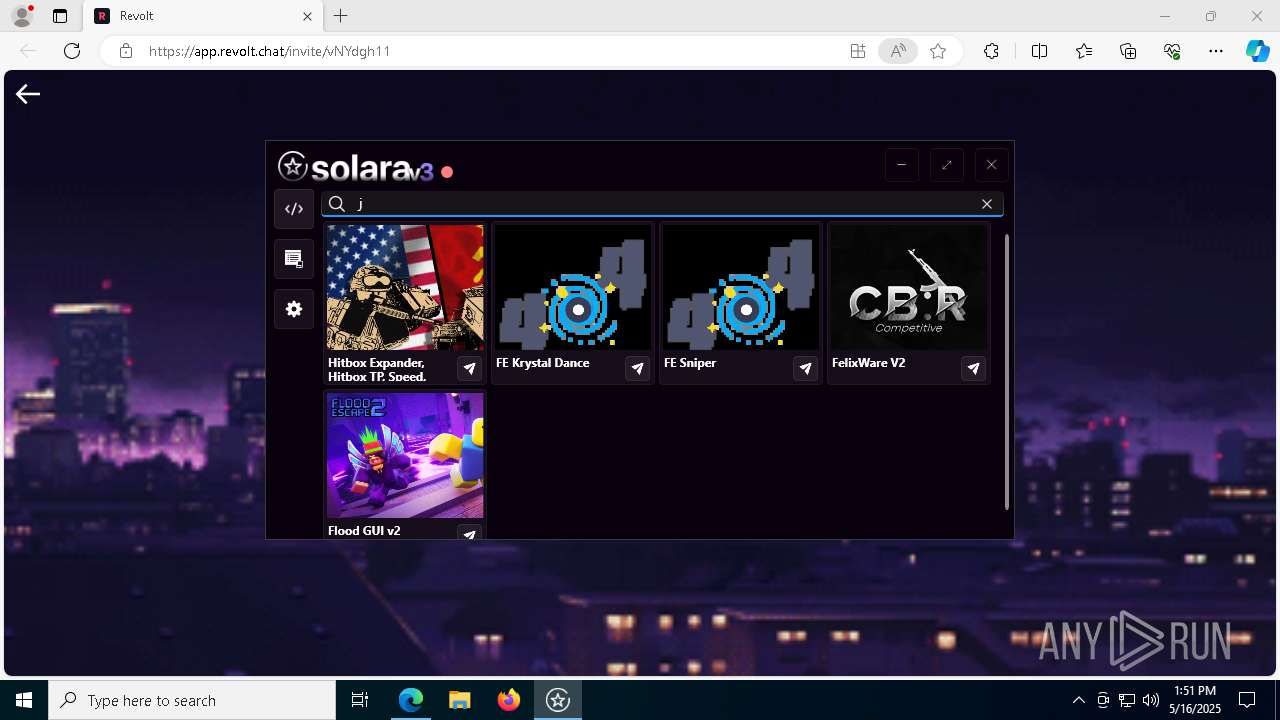The width and height of the screenshot is (1280, 720).
Task: Open a new browser tab
Action: pyautogui.click(x=341, y=16)
